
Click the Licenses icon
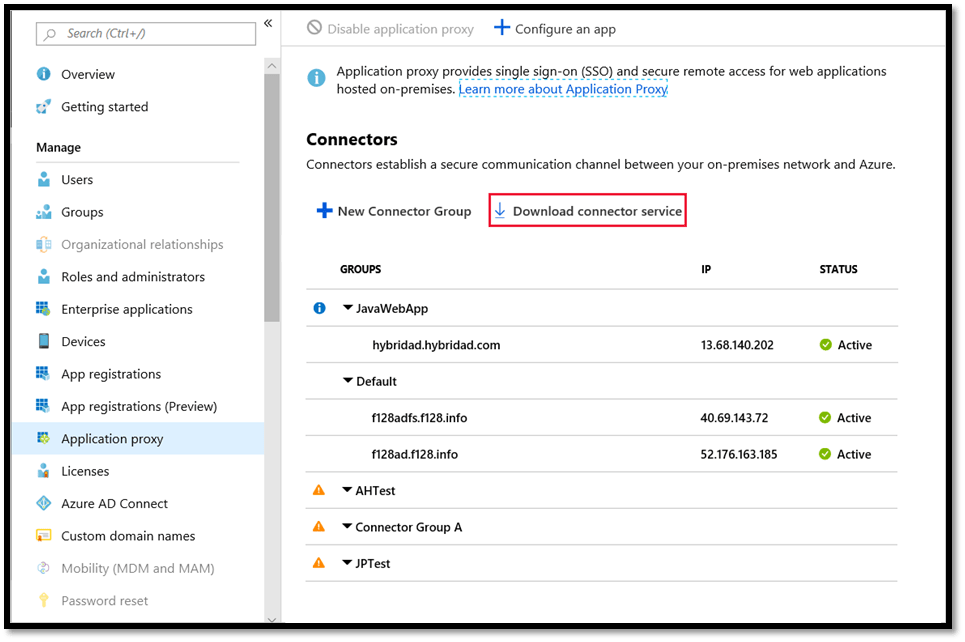pos(44,471)
